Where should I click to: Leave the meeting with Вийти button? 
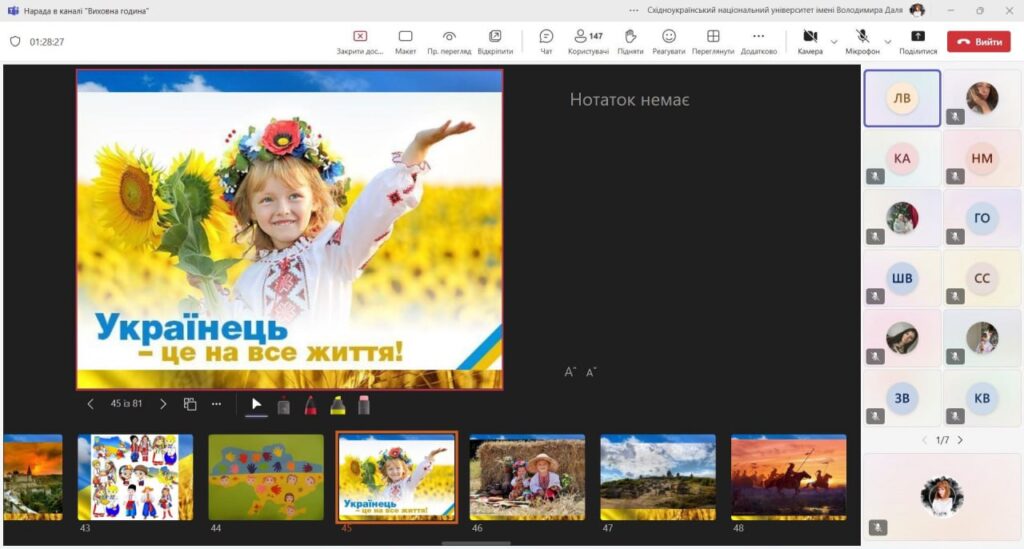click(x=978, y=42)
